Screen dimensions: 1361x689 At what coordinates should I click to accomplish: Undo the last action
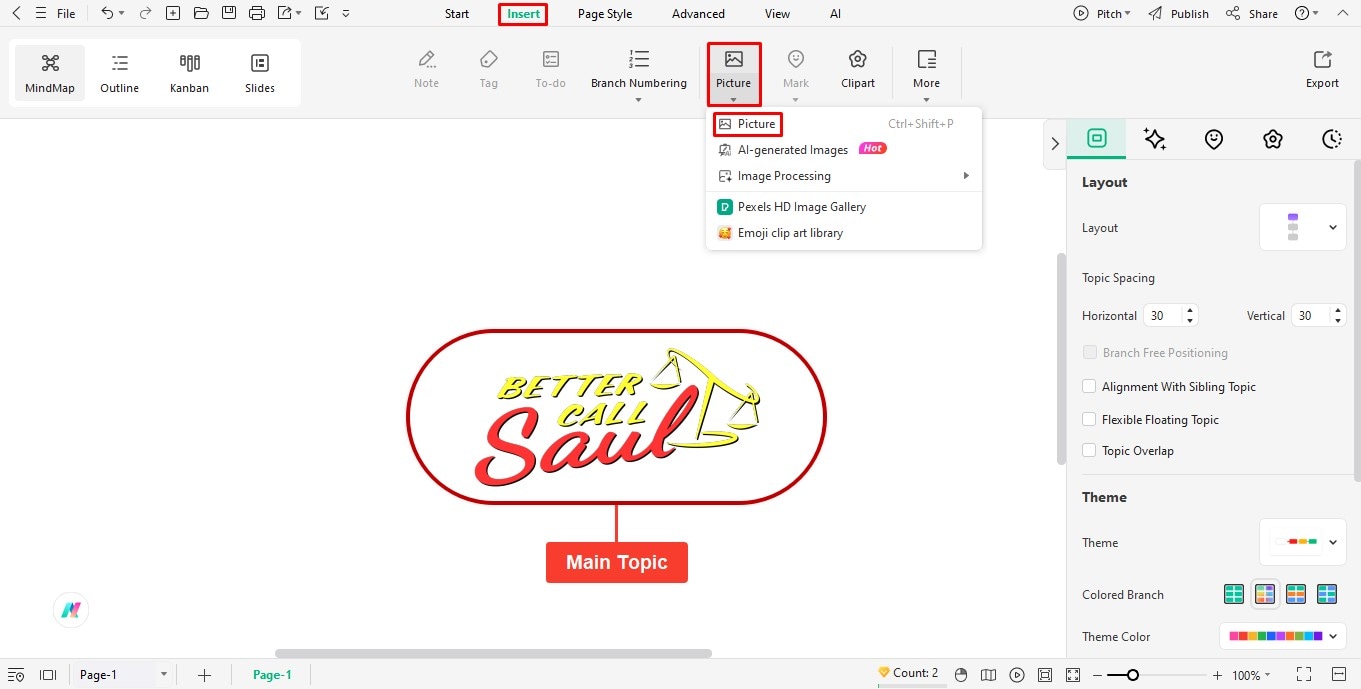107,14
